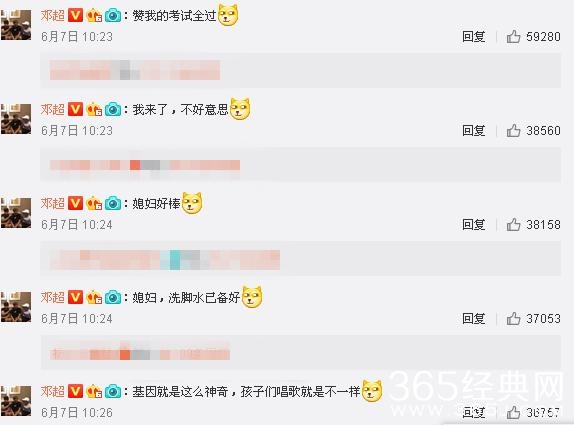Click verified V badge on 洗脚水 comment
This screenshot has height=425, width=574.
(x=75, y=297)
